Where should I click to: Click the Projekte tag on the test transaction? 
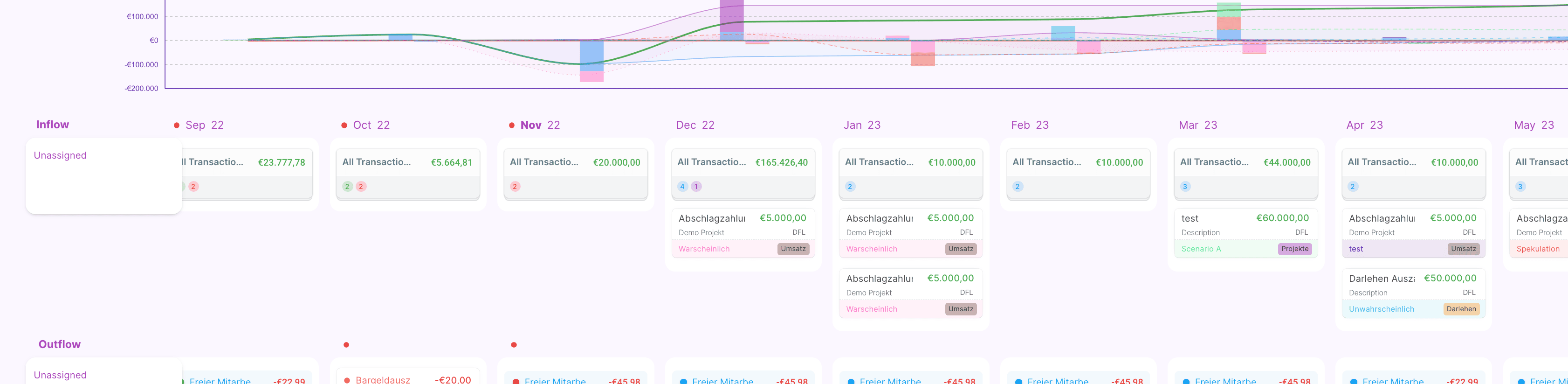pyautogui.click(x=1295, y=249)
